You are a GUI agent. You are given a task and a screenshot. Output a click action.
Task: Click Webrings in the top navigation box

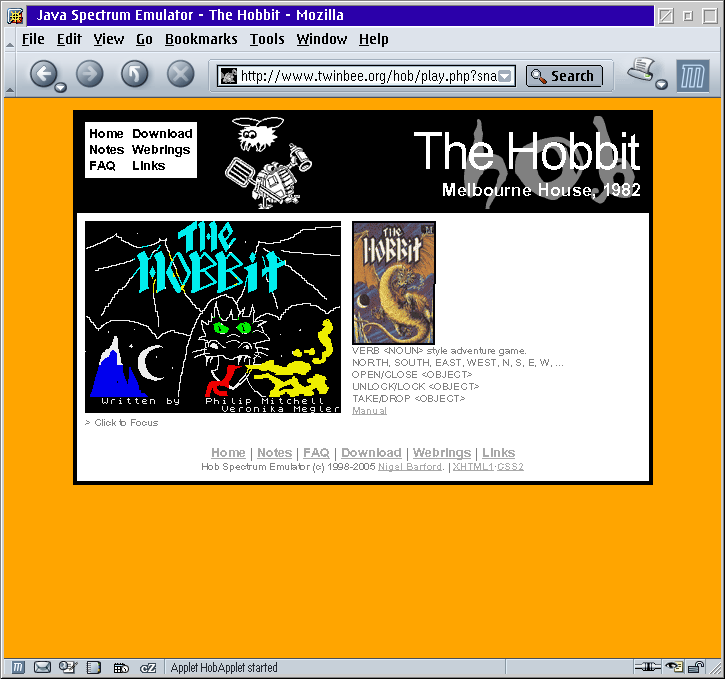click(x=161, y=150)
